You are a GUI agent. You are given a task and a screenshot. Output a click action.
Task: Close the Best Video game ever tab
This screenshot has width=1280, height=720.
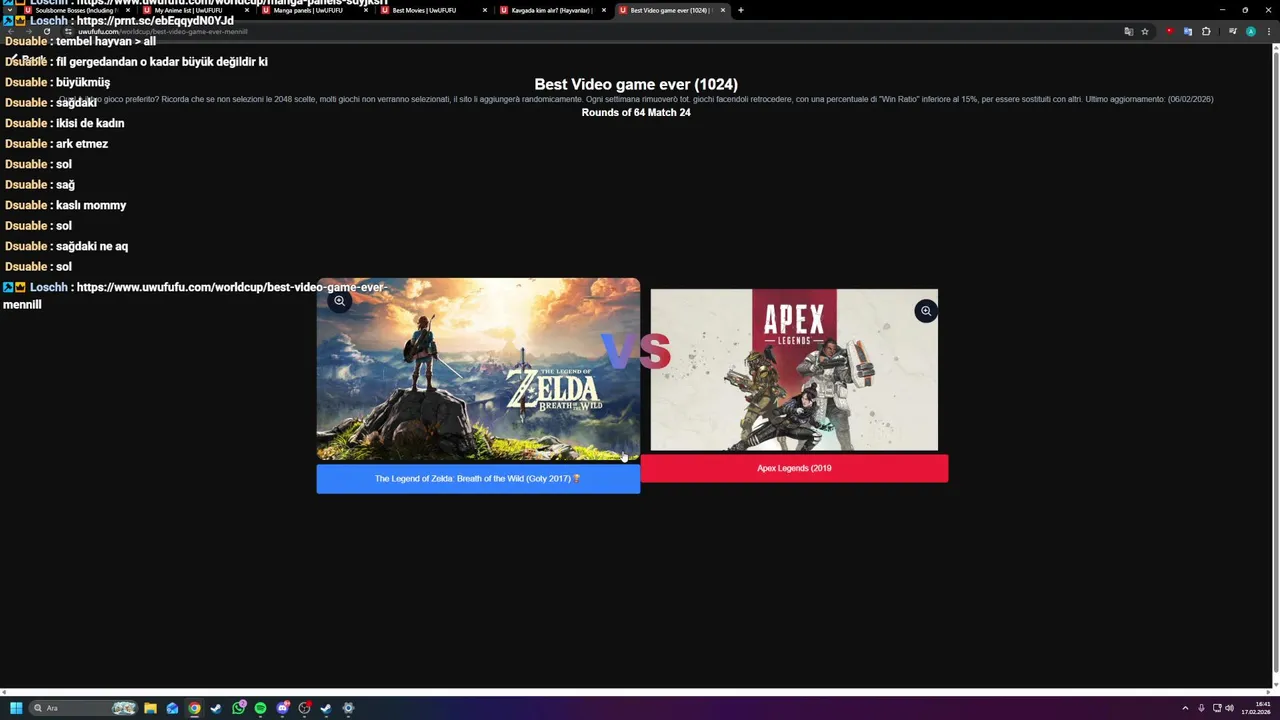pos(723,10)
